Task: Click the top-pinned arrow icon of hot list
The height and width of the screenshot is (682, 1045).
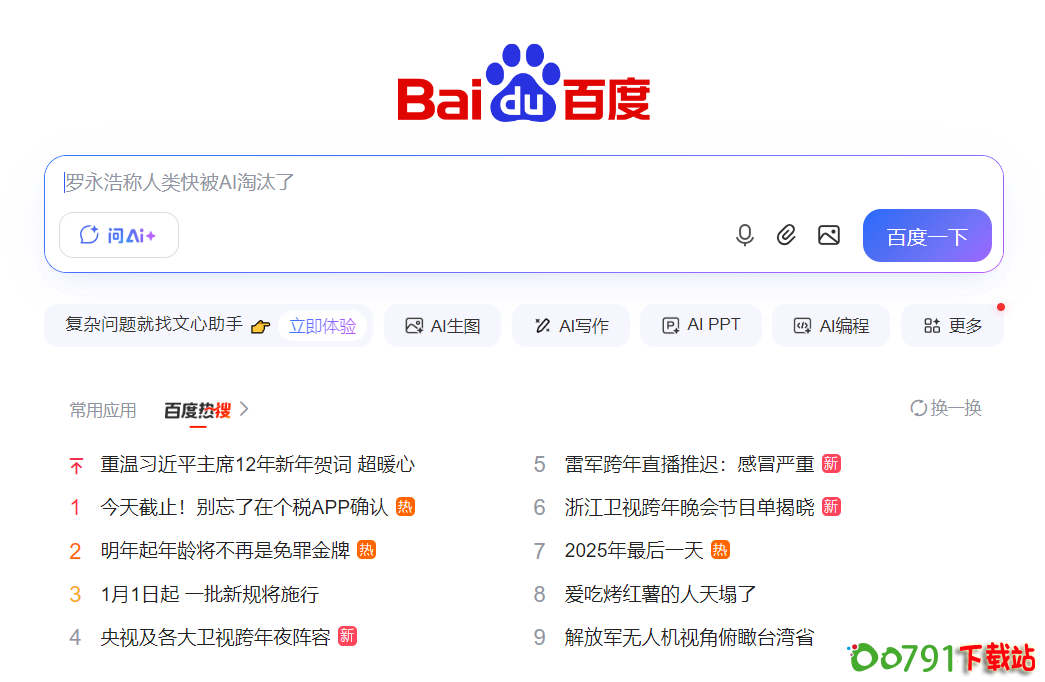Action: (x=76, y=465)
